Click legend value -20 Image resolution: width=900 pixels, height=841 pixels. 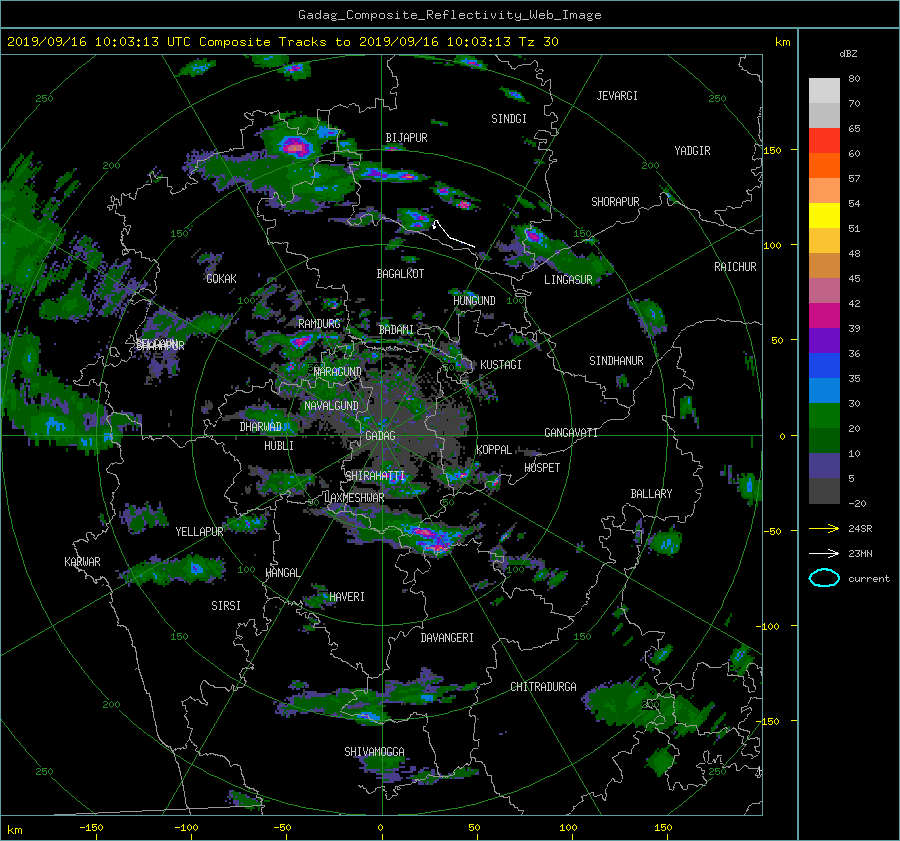[x=857, y=503]
